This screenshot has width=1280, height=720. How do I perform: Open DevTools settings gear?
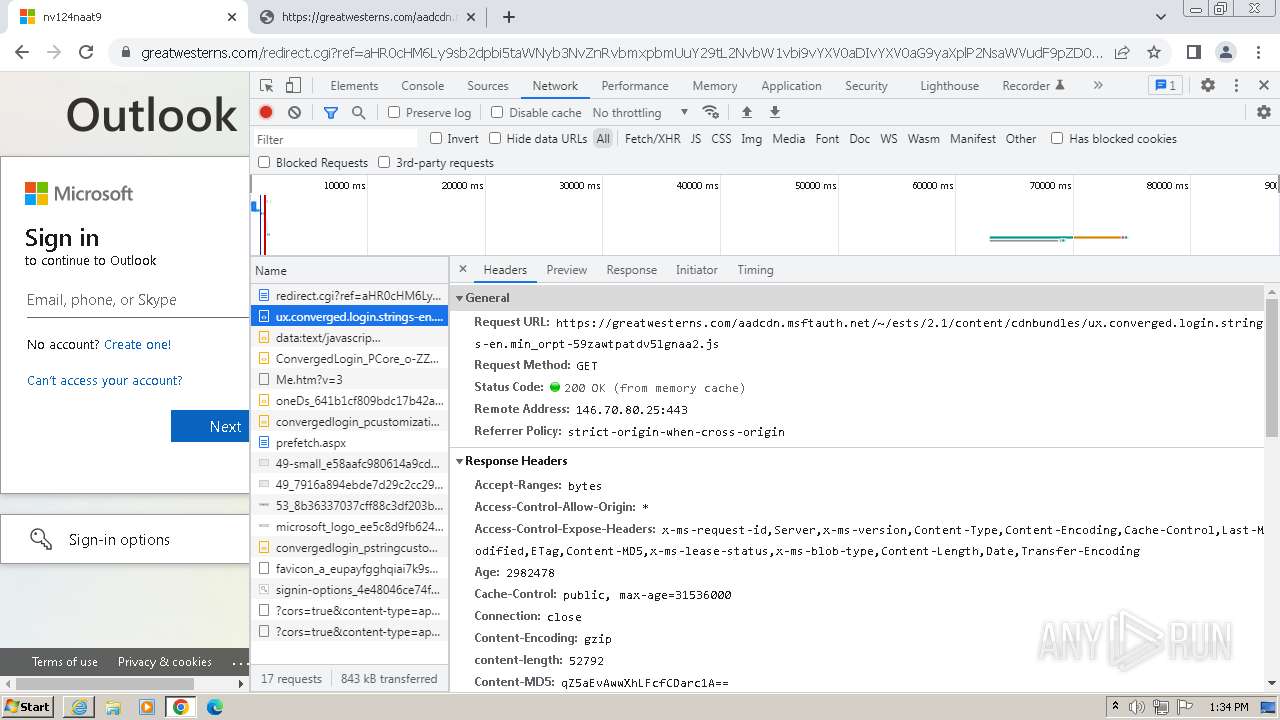coord(1208,86)
